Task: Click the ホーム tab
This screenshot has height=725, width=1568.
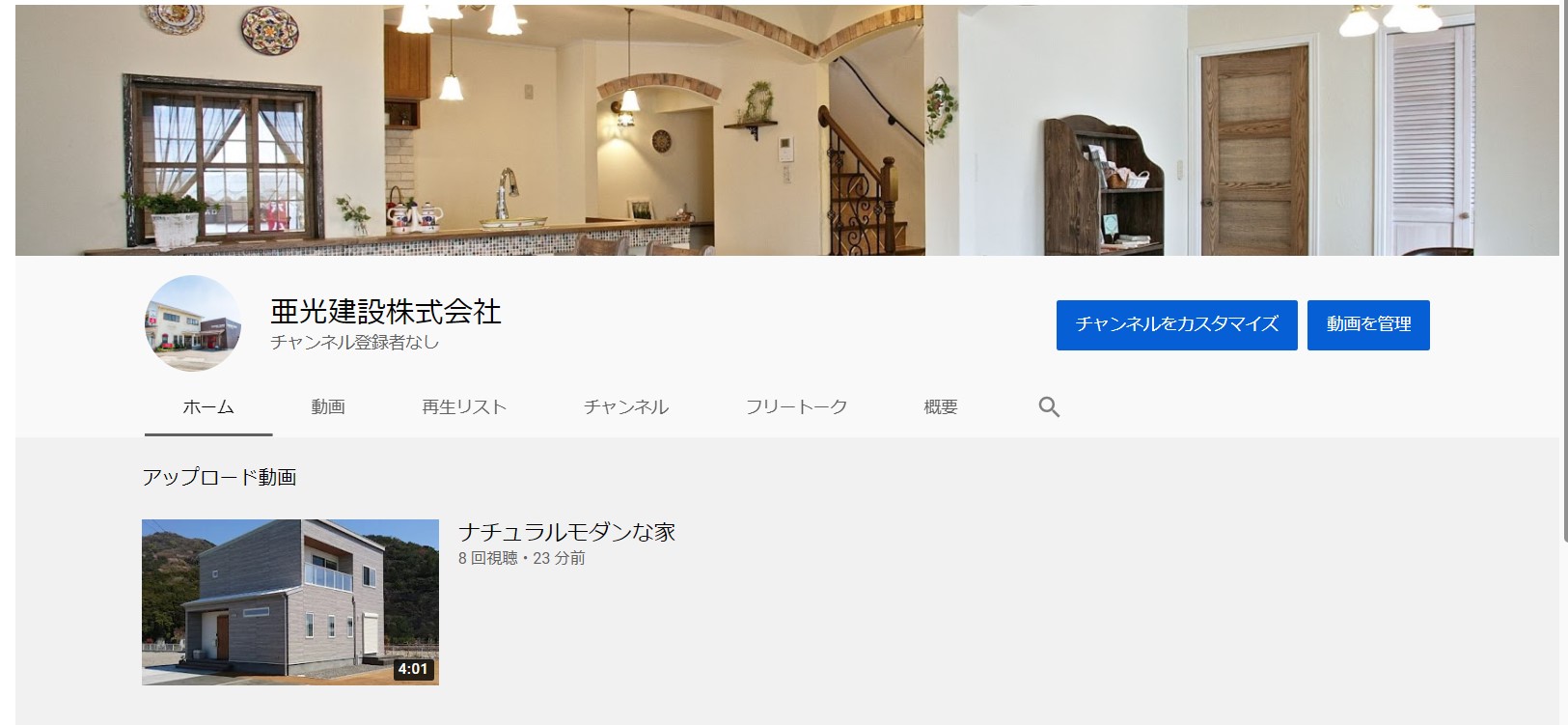Action: pos(208,406)
